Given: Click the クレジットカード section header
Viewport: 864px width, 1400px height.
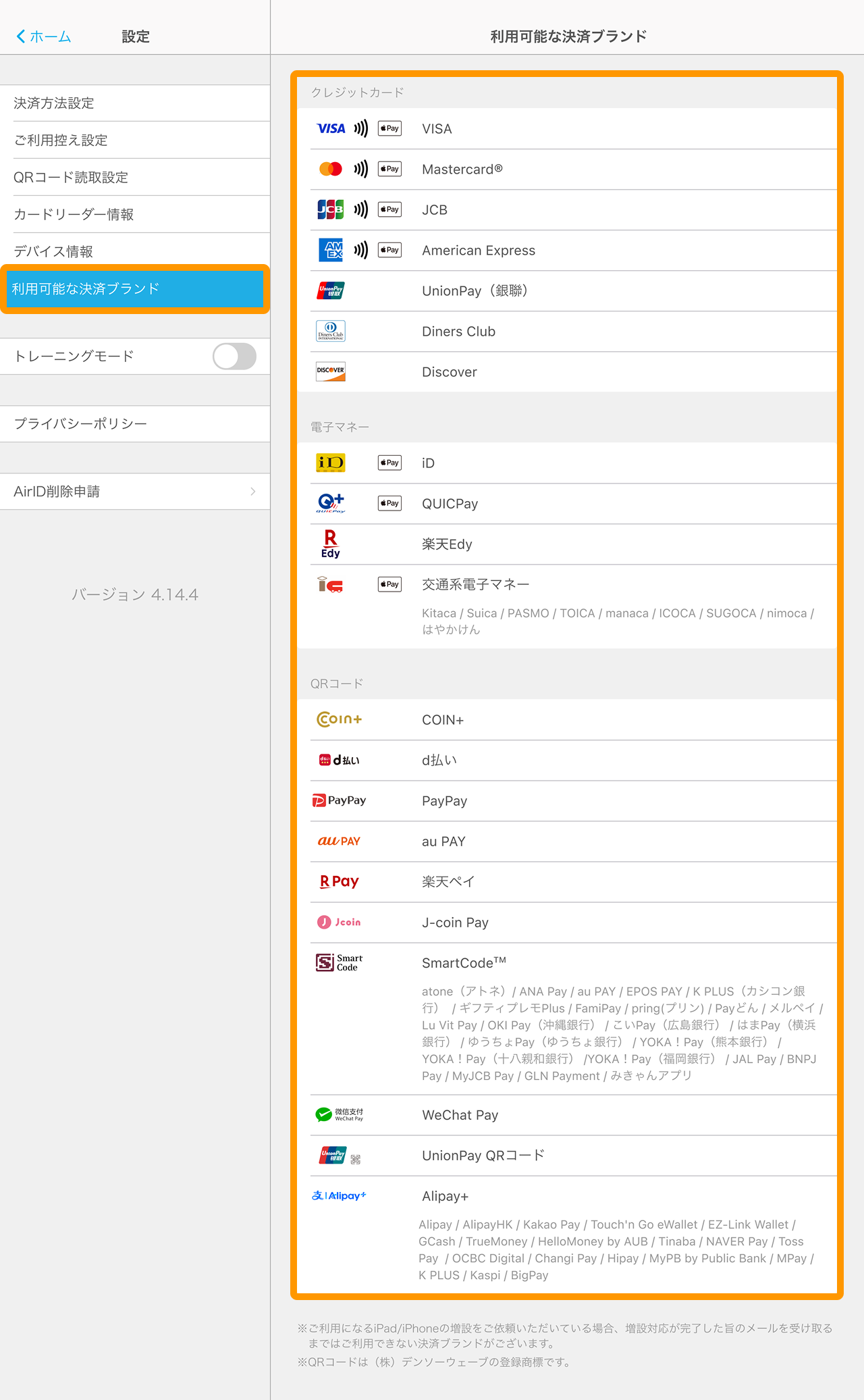Looking at the screenshot, I should pyautogui.click(x=357, y=93).
